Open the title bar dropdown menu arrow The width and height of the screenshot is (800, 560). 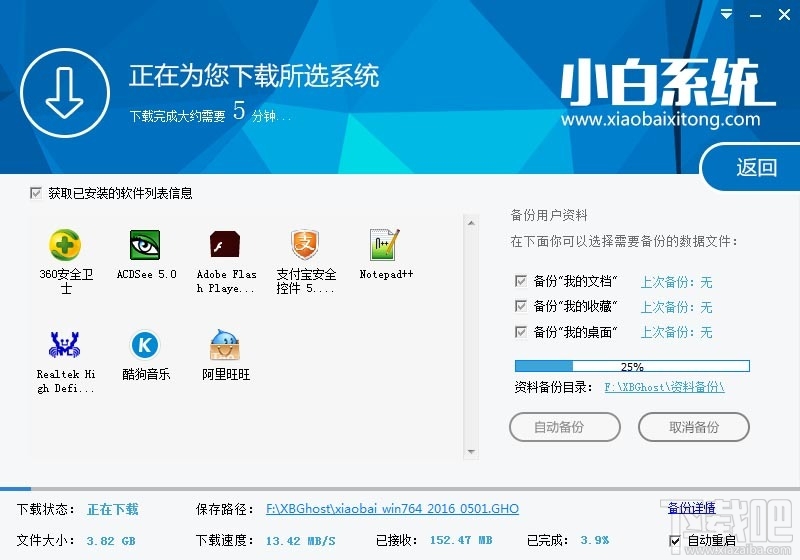(x=726, y=14)
